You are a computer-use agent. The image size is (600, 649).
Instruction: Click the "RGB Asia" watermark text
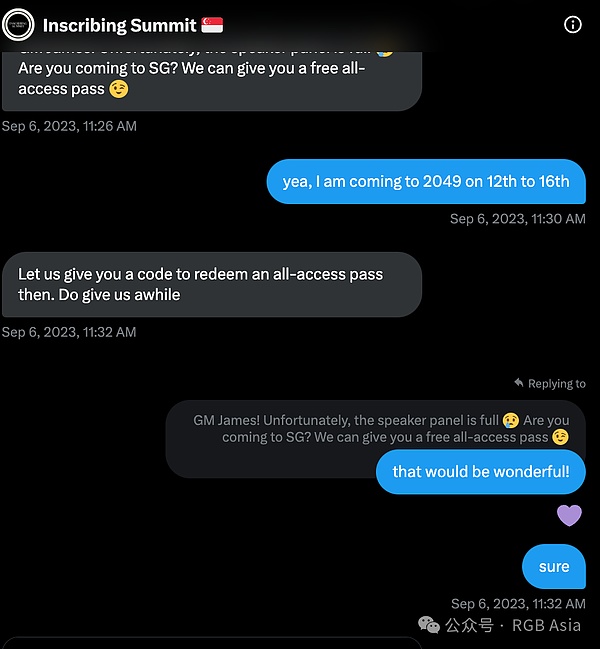pyautogui.click(x=546, y=625)
